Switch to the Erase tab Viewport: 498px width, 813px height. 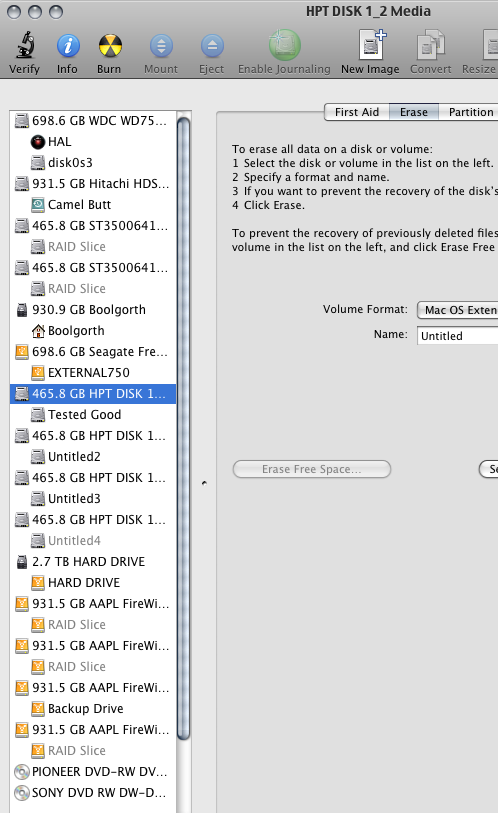pyautogui.click(x=414, y=112)
